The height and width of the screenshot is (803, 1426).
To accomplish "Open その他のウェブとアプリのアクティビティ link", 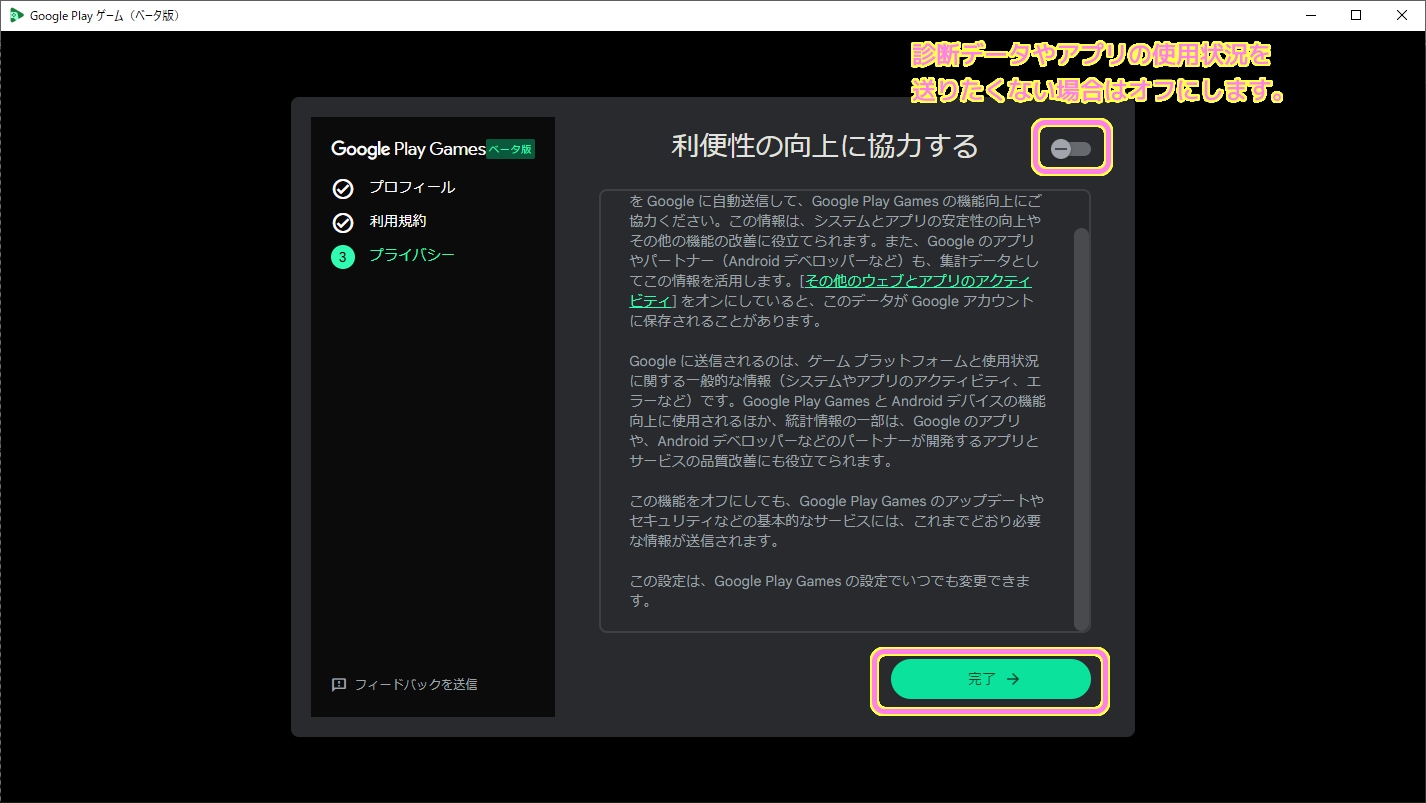I will [918, 281].
